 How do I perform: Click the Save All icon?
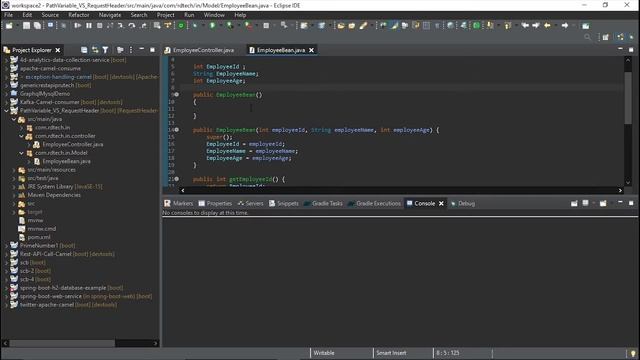pos(37,26)
